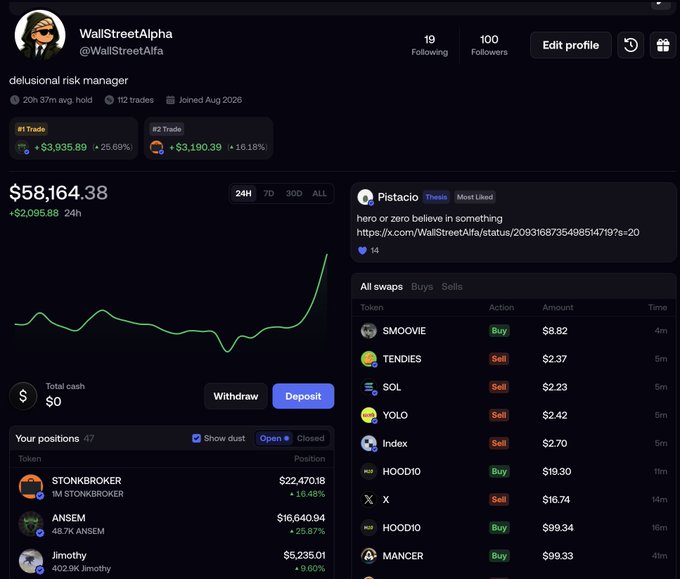Click the YOLO token icon in swaps
This screenshot has width=680, height=579.
coord(369,415)
